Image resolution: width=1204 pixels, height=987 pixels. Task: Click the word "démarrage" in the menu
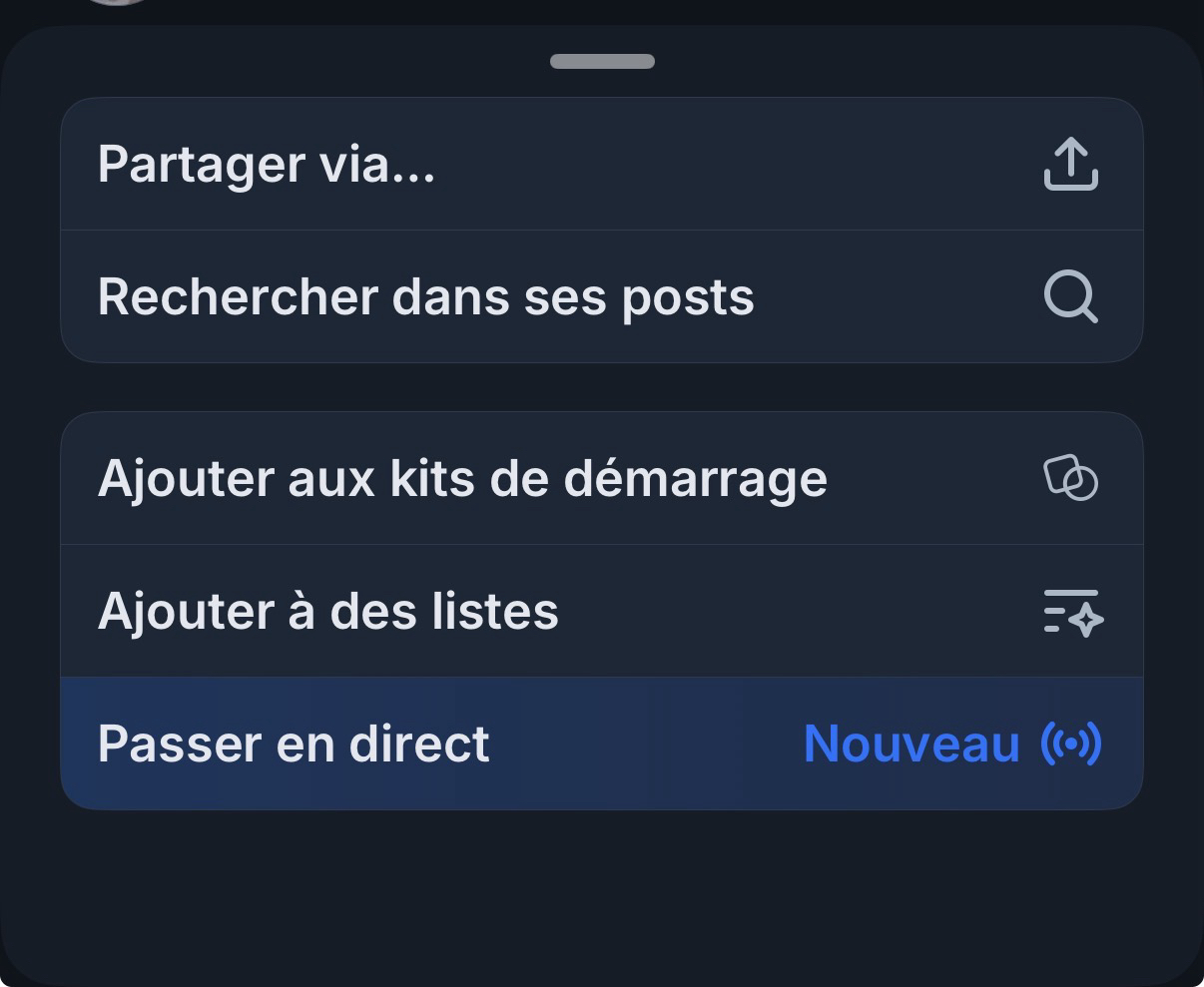695,478
